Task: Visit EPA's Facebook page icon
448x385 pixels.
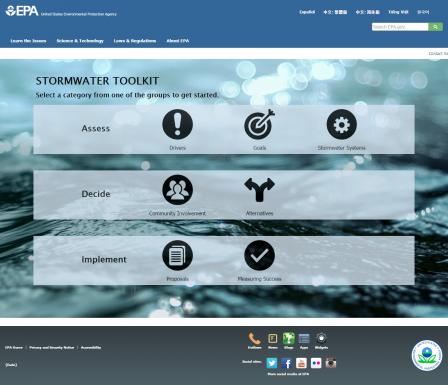Action: pos(286,363)
